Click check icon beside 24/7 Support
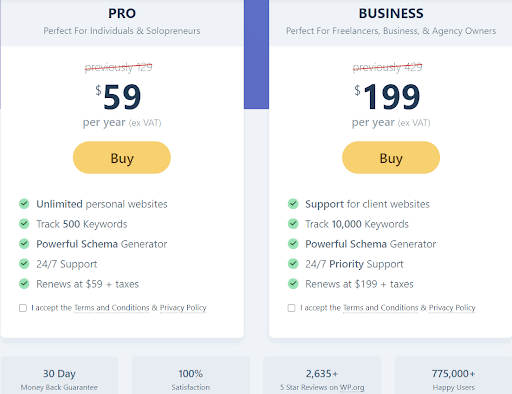Image resolution: width=512 pixels, height=394 pixels. point(24,264)
